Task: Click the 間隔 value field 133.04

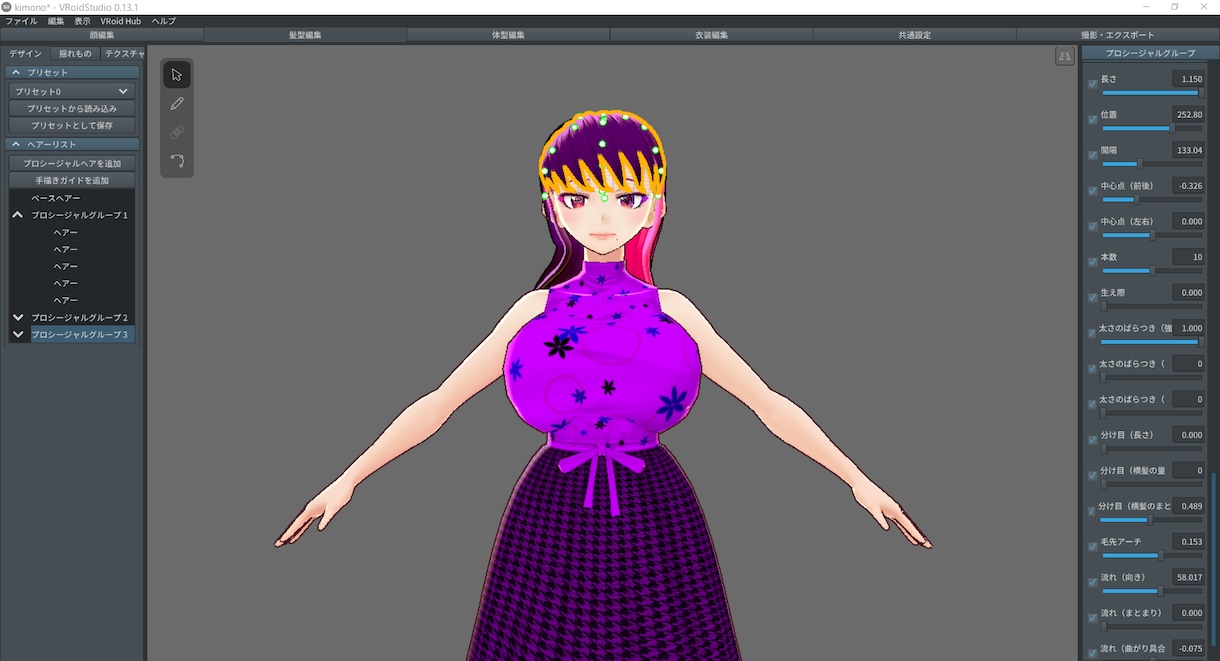Action: coord(1188,150)
